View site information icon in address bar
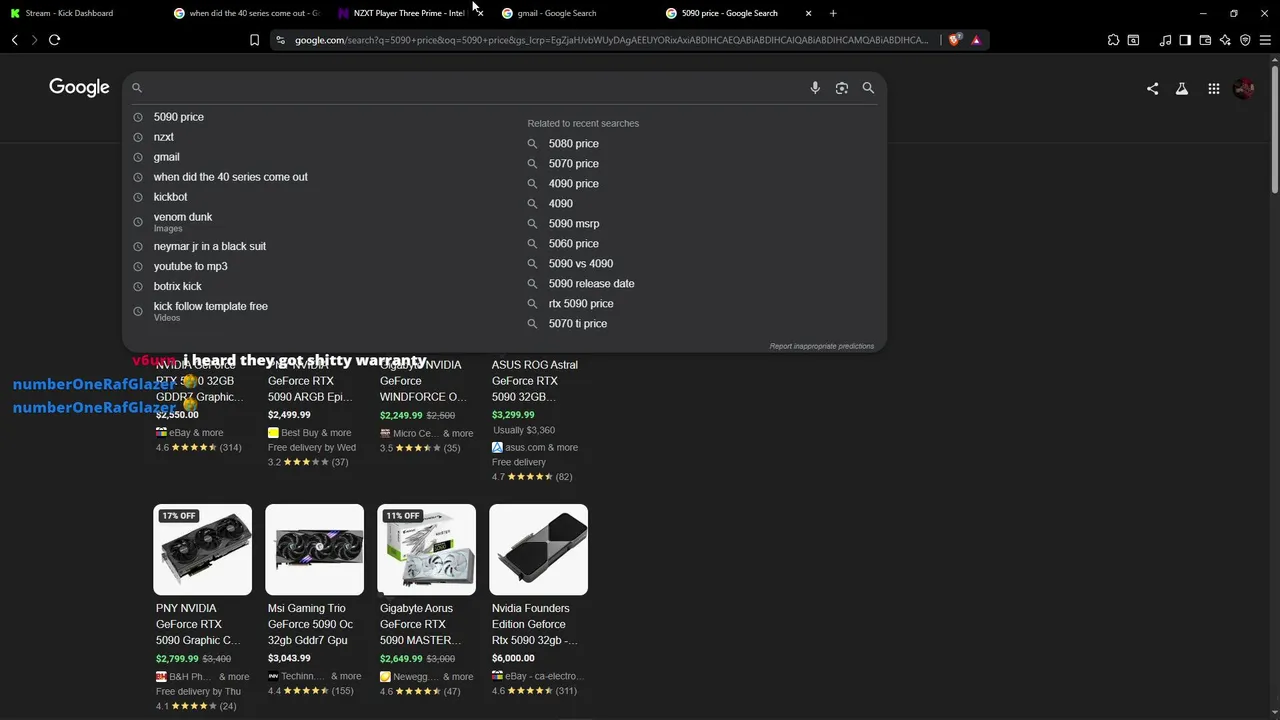Image resolution: width=1280 pixels, height=720 pixels. coord(280,40)
